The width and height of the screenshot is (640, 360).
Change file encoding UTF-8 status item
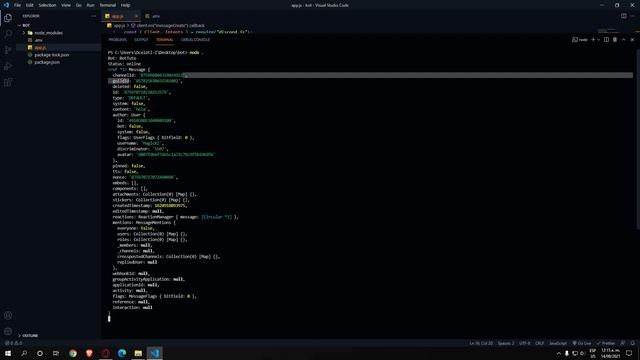coord(524,343)
